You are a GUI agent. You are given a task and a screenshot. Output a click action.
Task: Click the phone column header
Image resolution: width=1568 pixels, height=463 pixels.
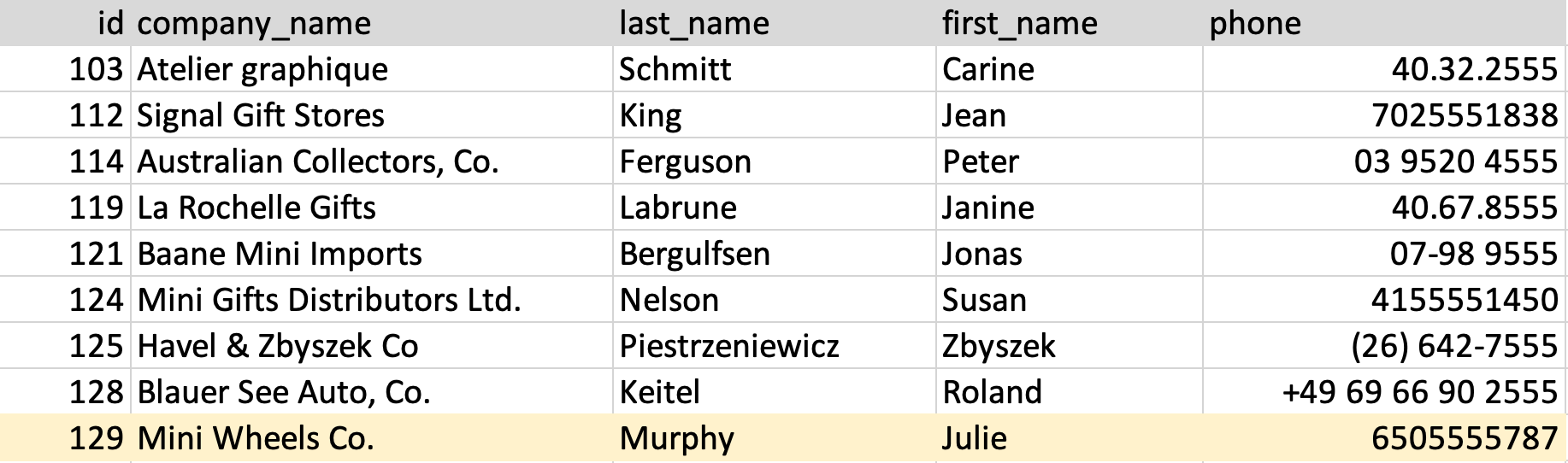click(1254, 23)
